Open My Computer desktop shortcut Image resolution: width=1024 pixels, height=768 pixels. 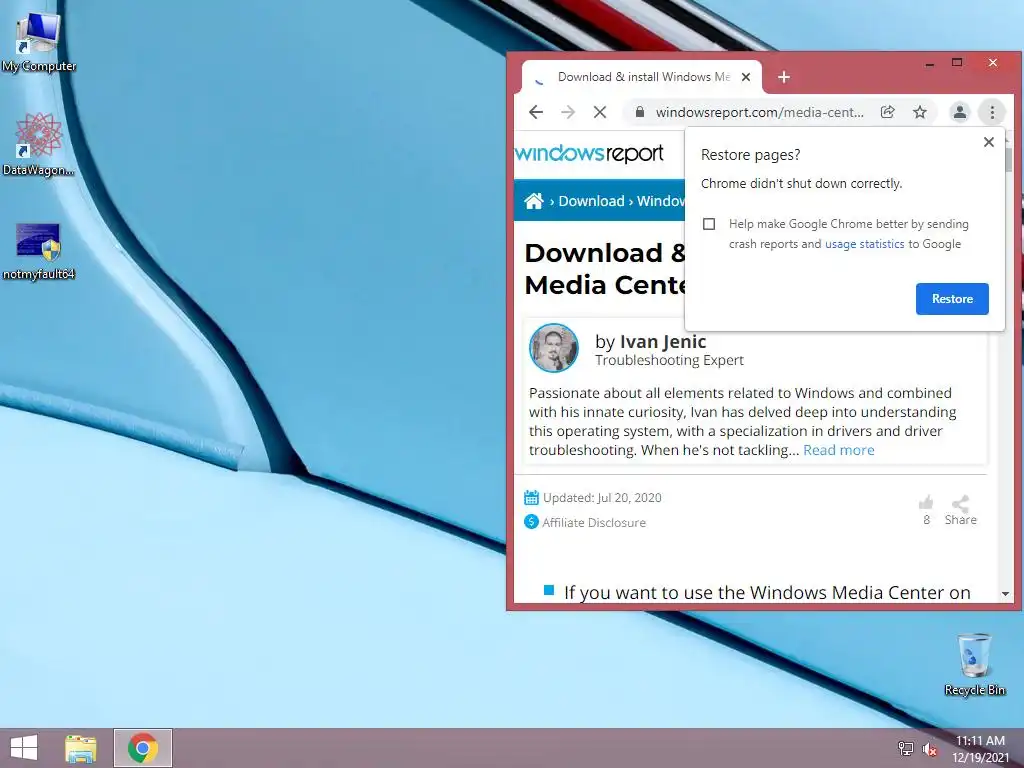point(39,42)
